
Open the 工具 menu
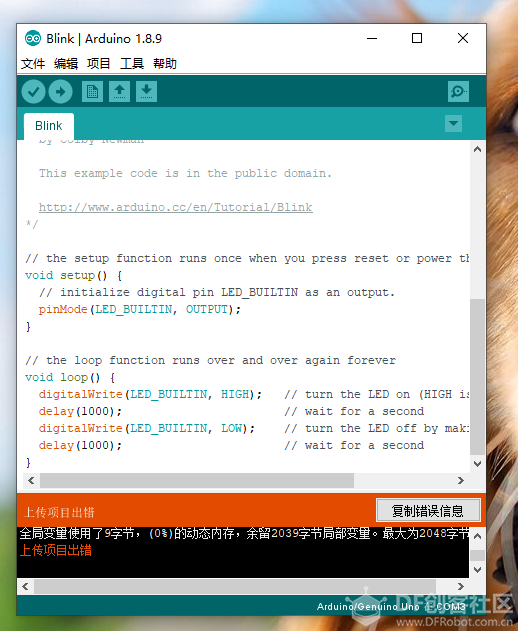click(132, 64)
